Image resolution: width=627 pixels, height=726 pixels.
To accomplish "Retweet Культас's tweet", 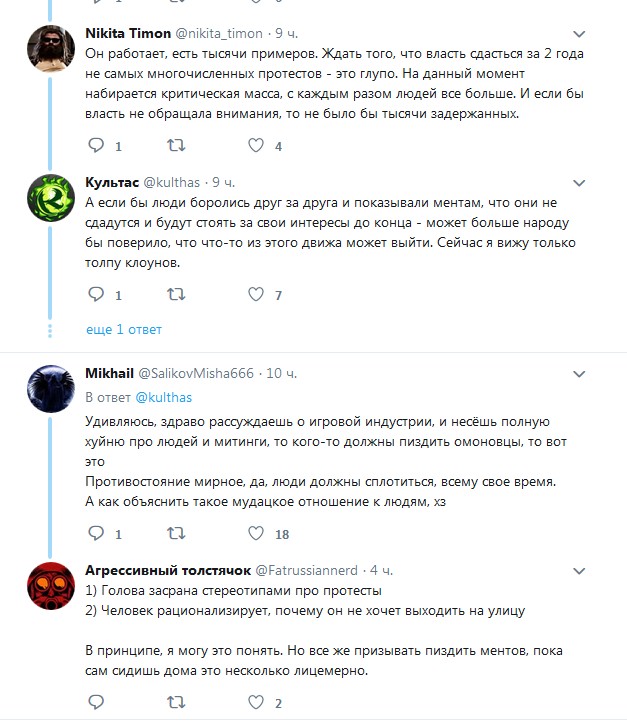I will click(x=175, y=295).
